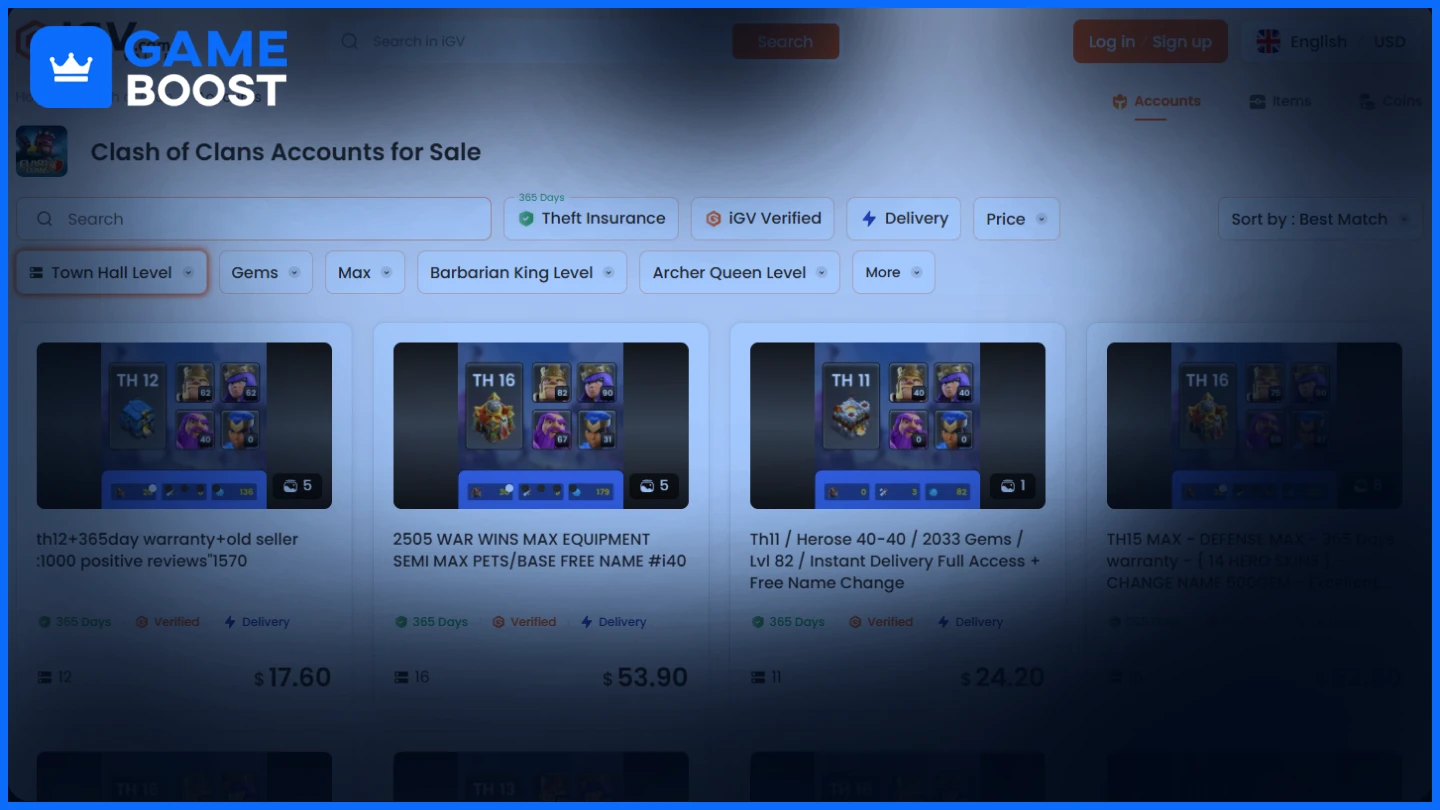
Task: Click 'Verified' badge on $53.90 card
Action: click(524, 622)
